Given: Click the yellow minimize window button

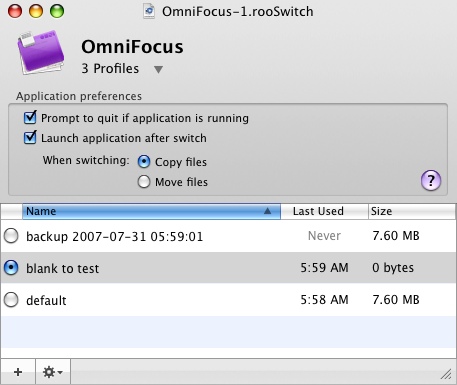Looking at the screenshot, I should click(x=36, y=11).
